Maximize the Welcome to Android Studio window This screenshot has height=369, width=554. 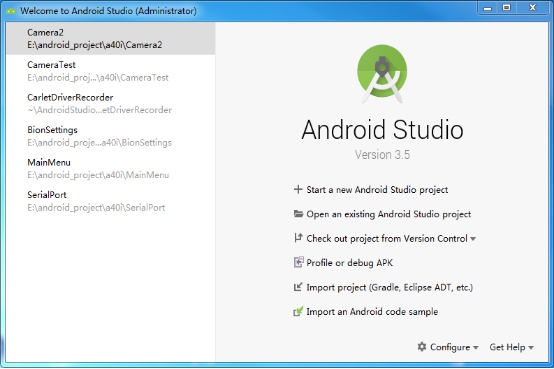(507, 8)
